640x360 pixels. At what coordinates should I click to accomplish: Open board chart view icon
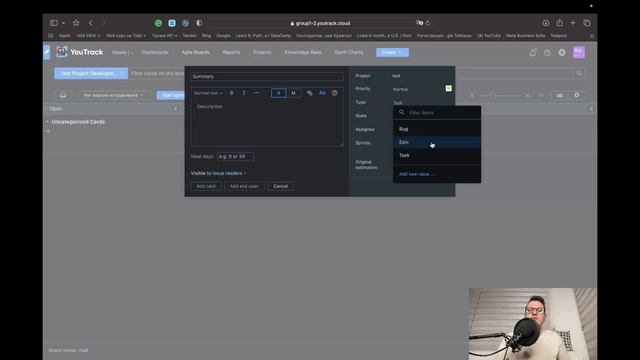[560, 95]
